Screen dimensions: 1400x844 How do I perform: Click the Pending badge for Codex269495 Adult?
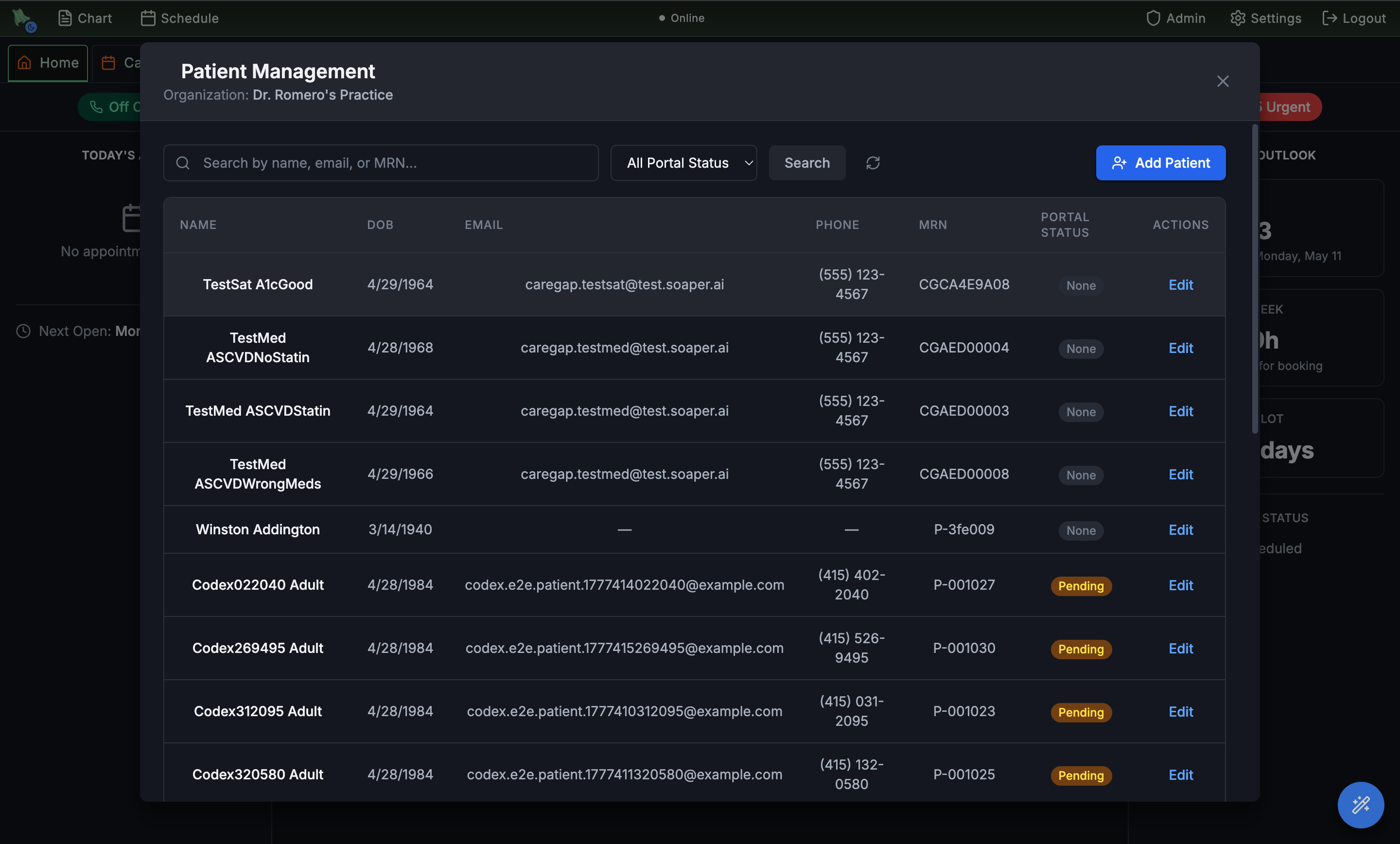pos(1081,649)
